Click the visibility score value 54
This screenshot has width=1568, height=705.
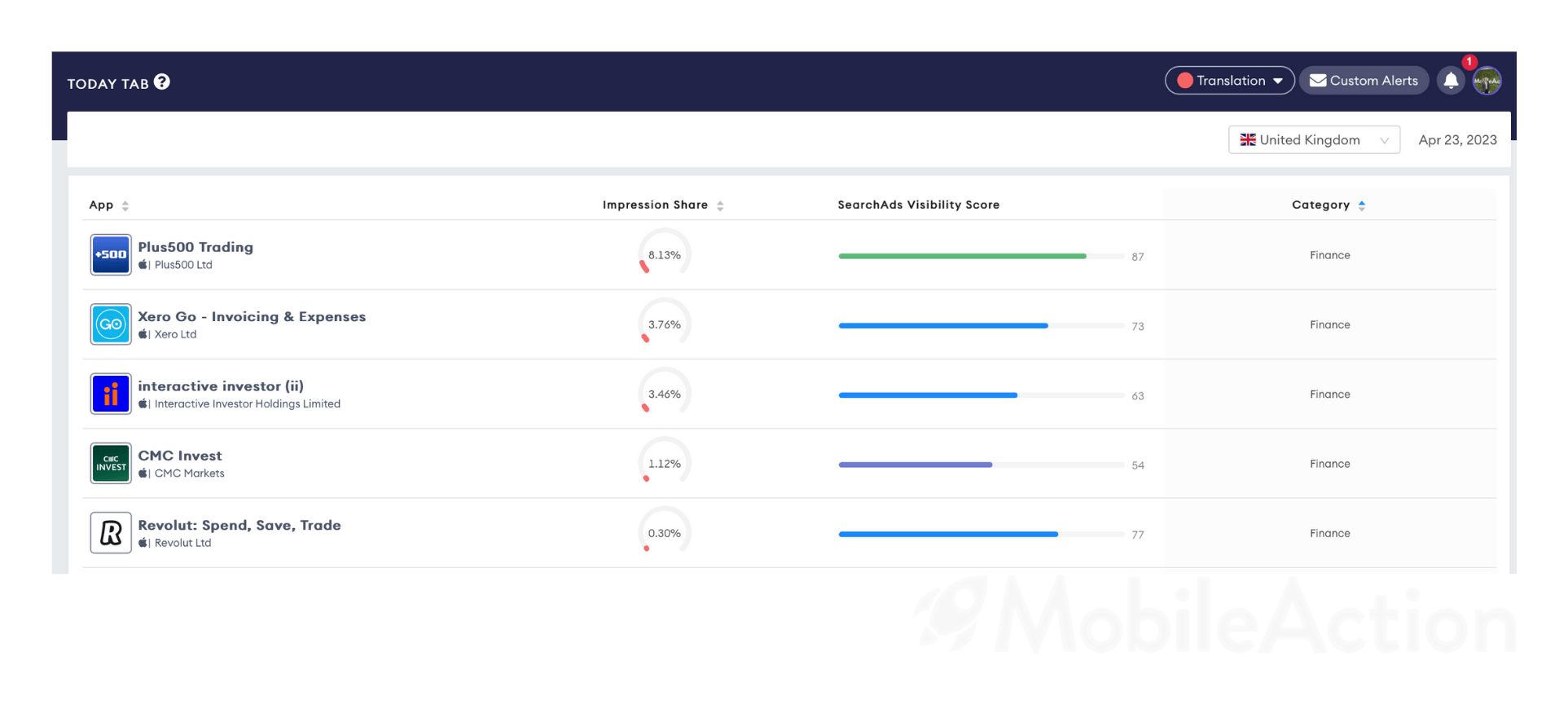(1138, 465)
